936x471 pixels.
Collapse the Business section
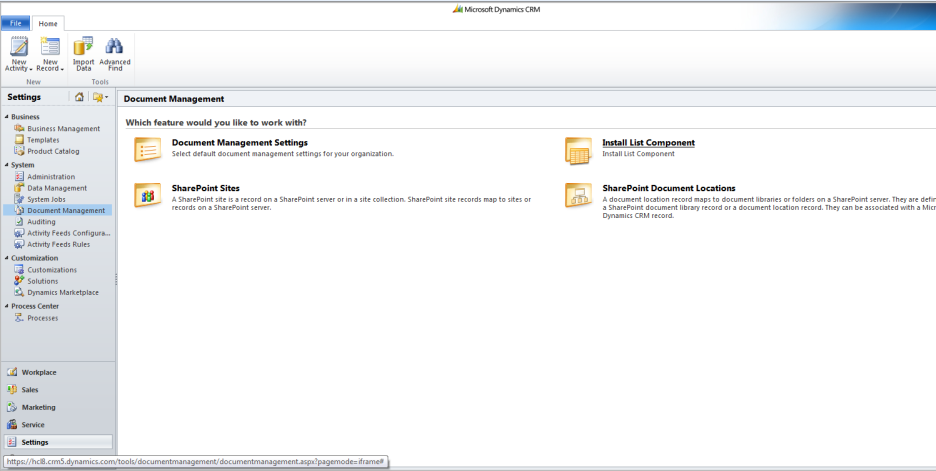(7, 116)
